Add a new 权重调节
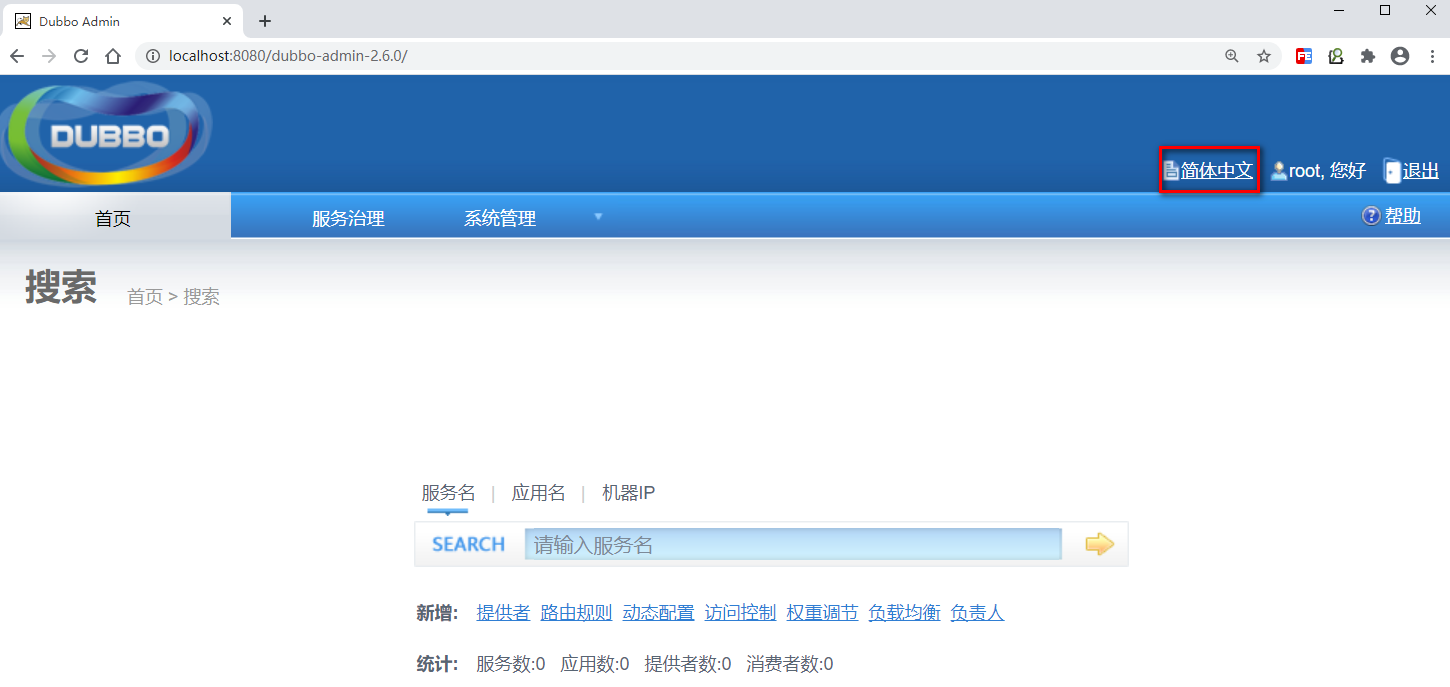Viewport: 1450px width, 687px height. (x=822, y=613)
